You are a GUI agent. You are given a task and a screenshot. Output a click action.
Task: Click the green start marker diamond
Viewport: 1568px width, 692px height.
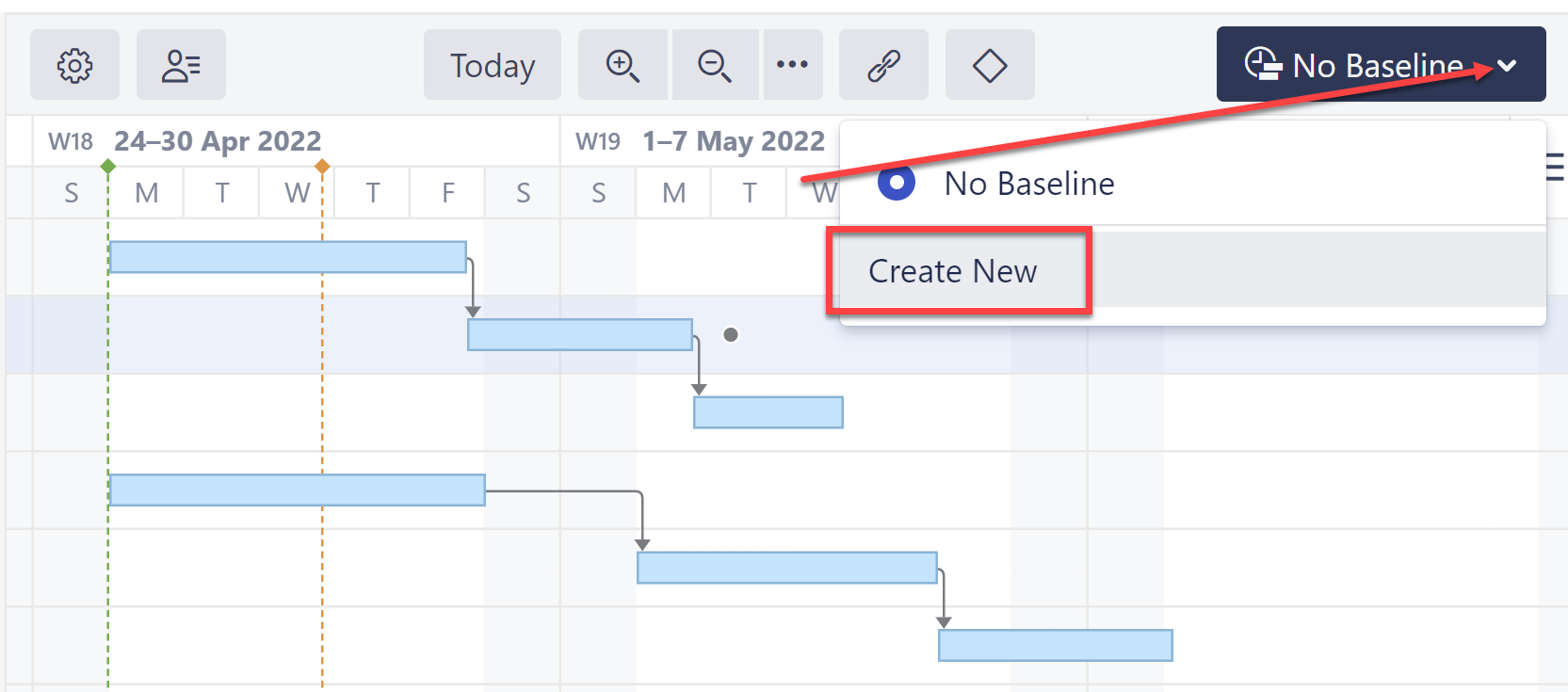(108, 167)
